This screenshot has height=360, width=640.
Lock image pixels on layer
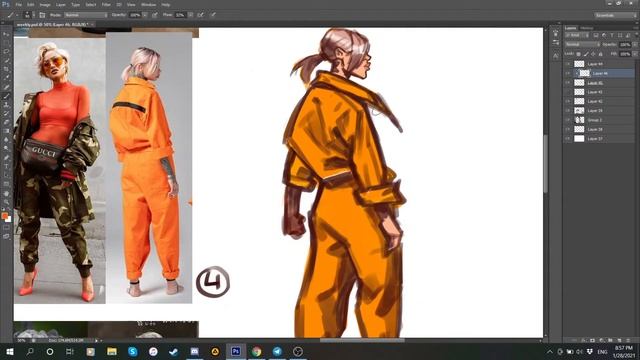tap(586, 54)
